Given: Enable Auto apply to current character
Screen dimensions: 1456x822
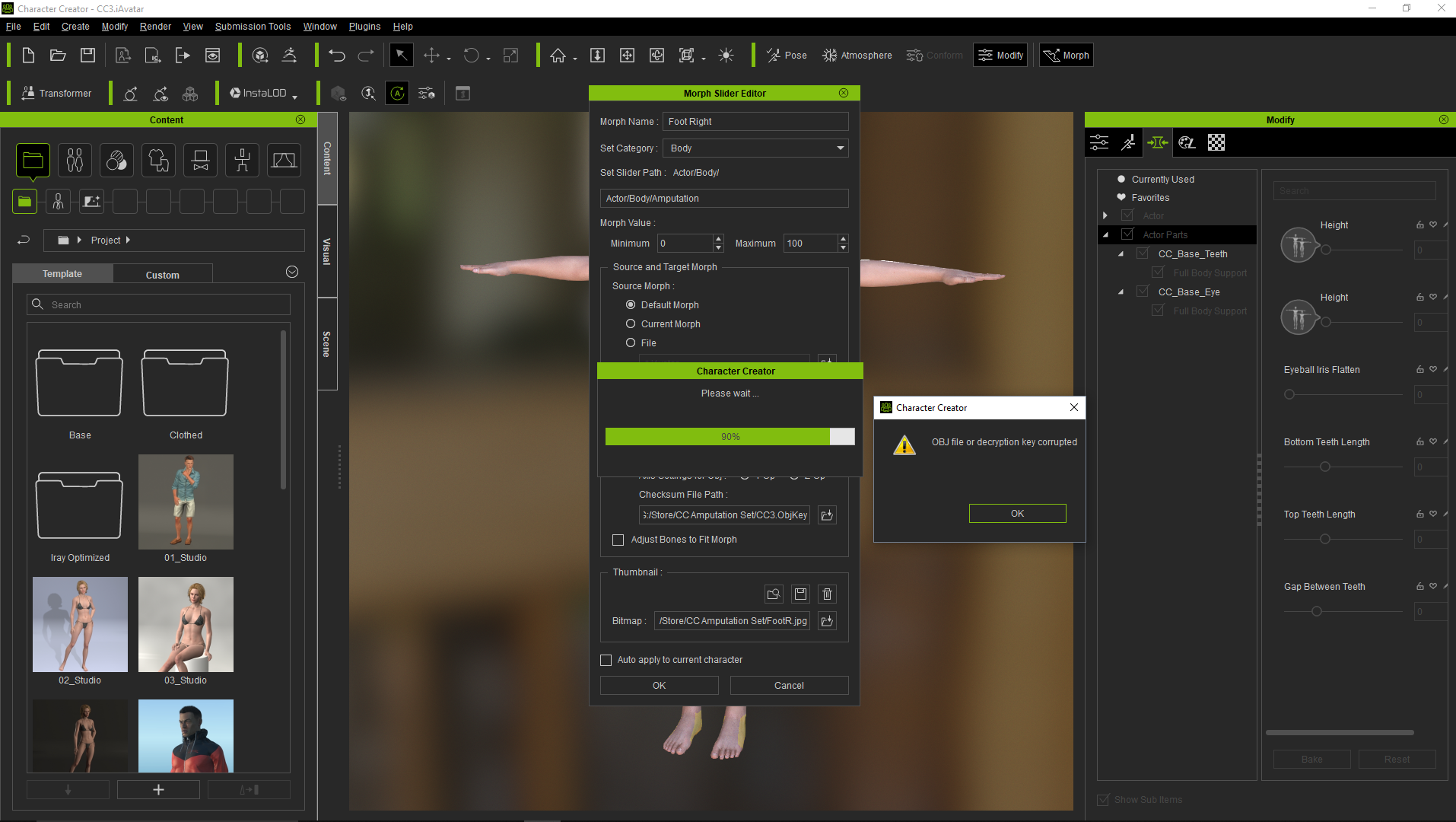Looking at the screenshot, I should (606, 660).
